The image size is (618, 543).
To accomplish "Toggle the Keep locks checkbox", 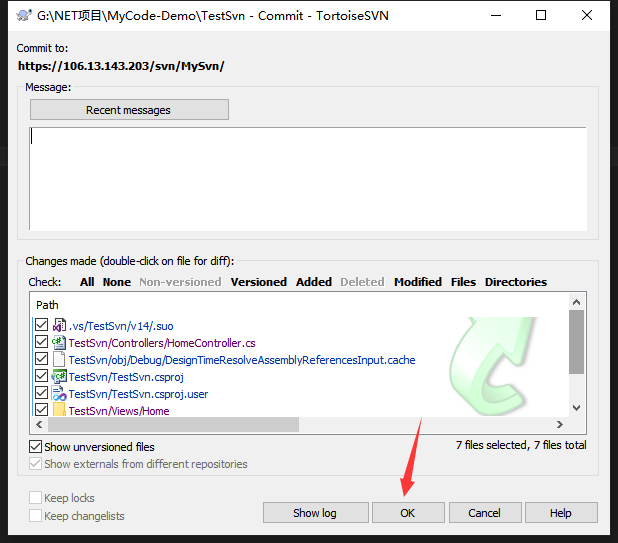I will (35, 498).
